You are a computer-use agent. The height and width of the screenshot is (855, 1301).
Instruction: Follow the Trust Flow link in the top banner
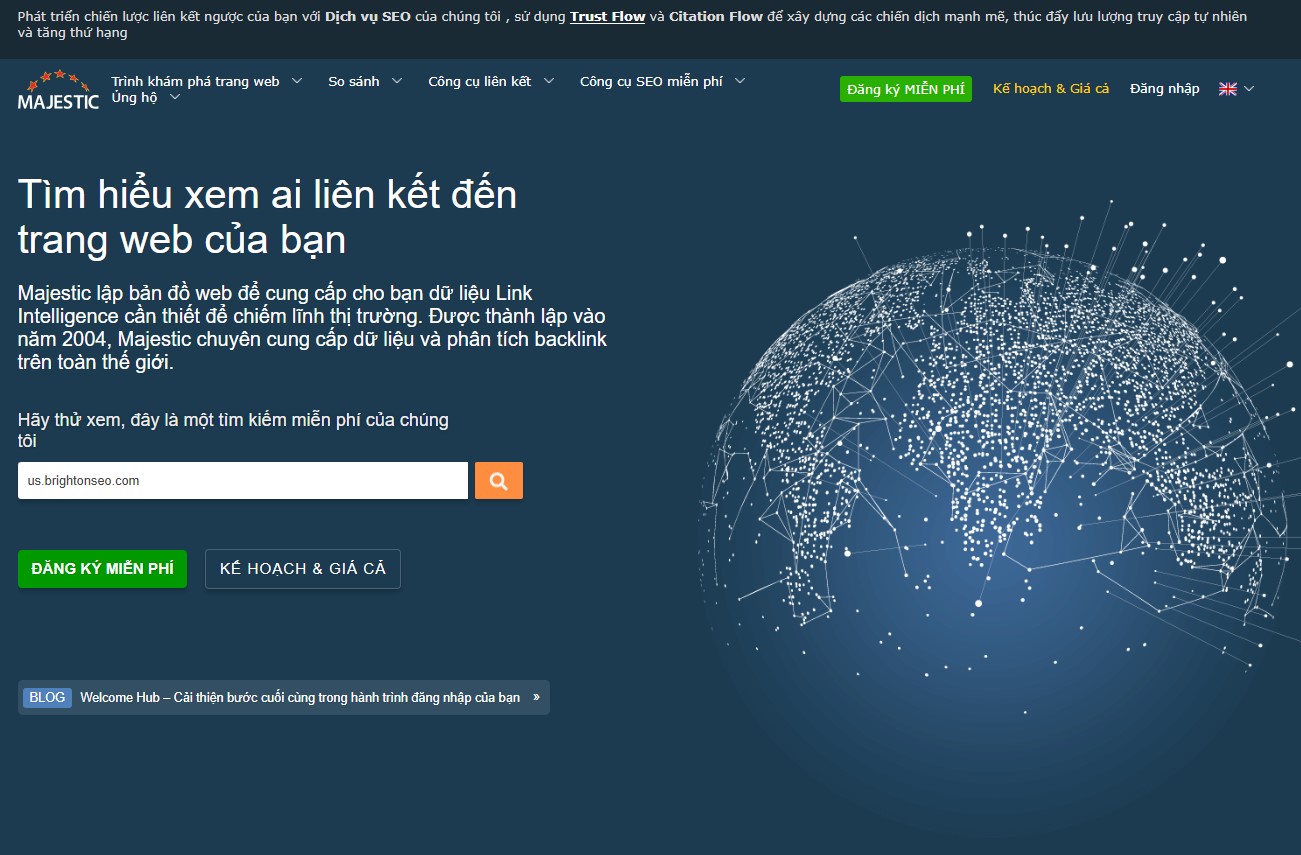pos(607,17)
